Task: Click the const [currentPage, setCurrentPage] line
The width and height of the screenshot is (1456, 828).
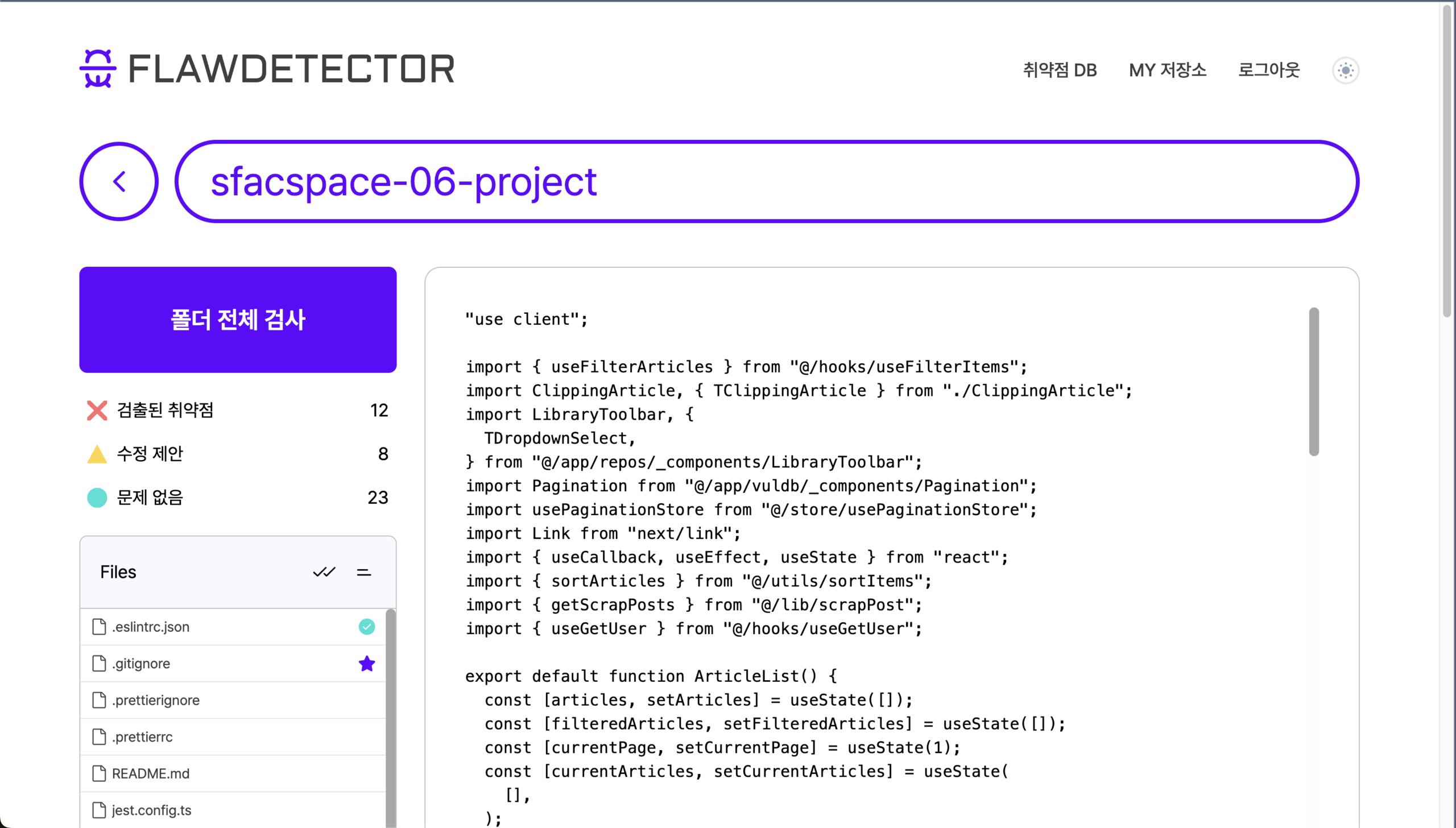Action: click(x=722, y=748)
